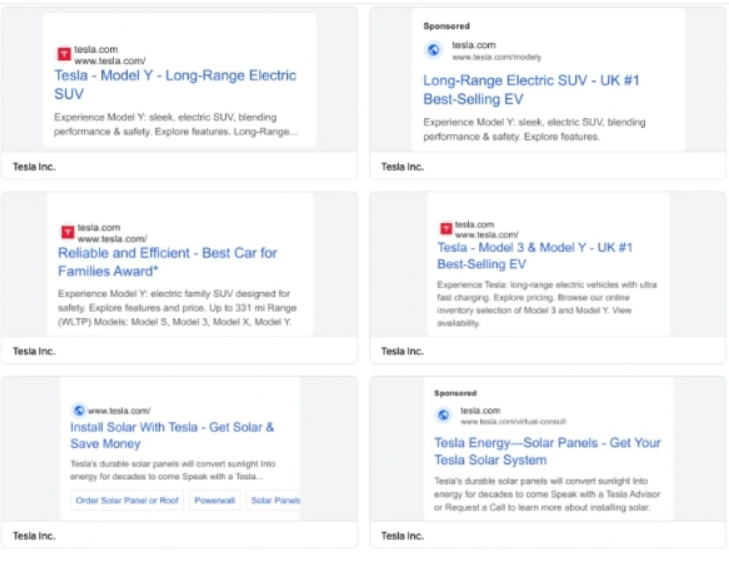
Task: Click globe icon in 'Tesla Energy—Solar Panels' ad
Action: coord(444,415)
